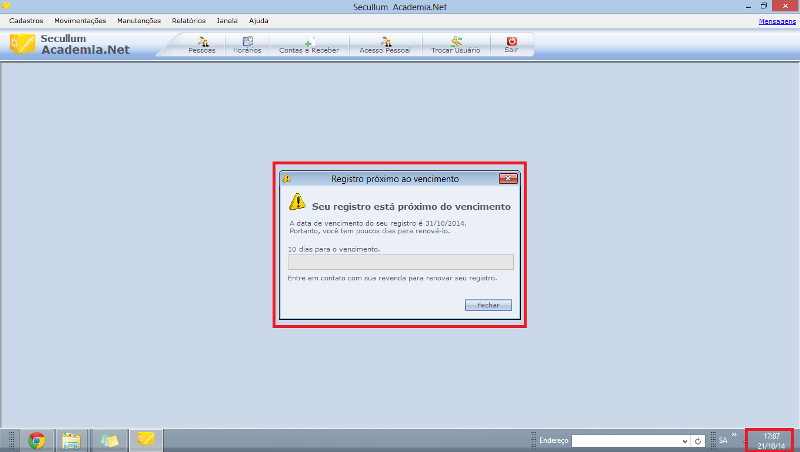Open the Movimentações menu
The height and width of the screenshot is (452, 800).
coord(80,20)
